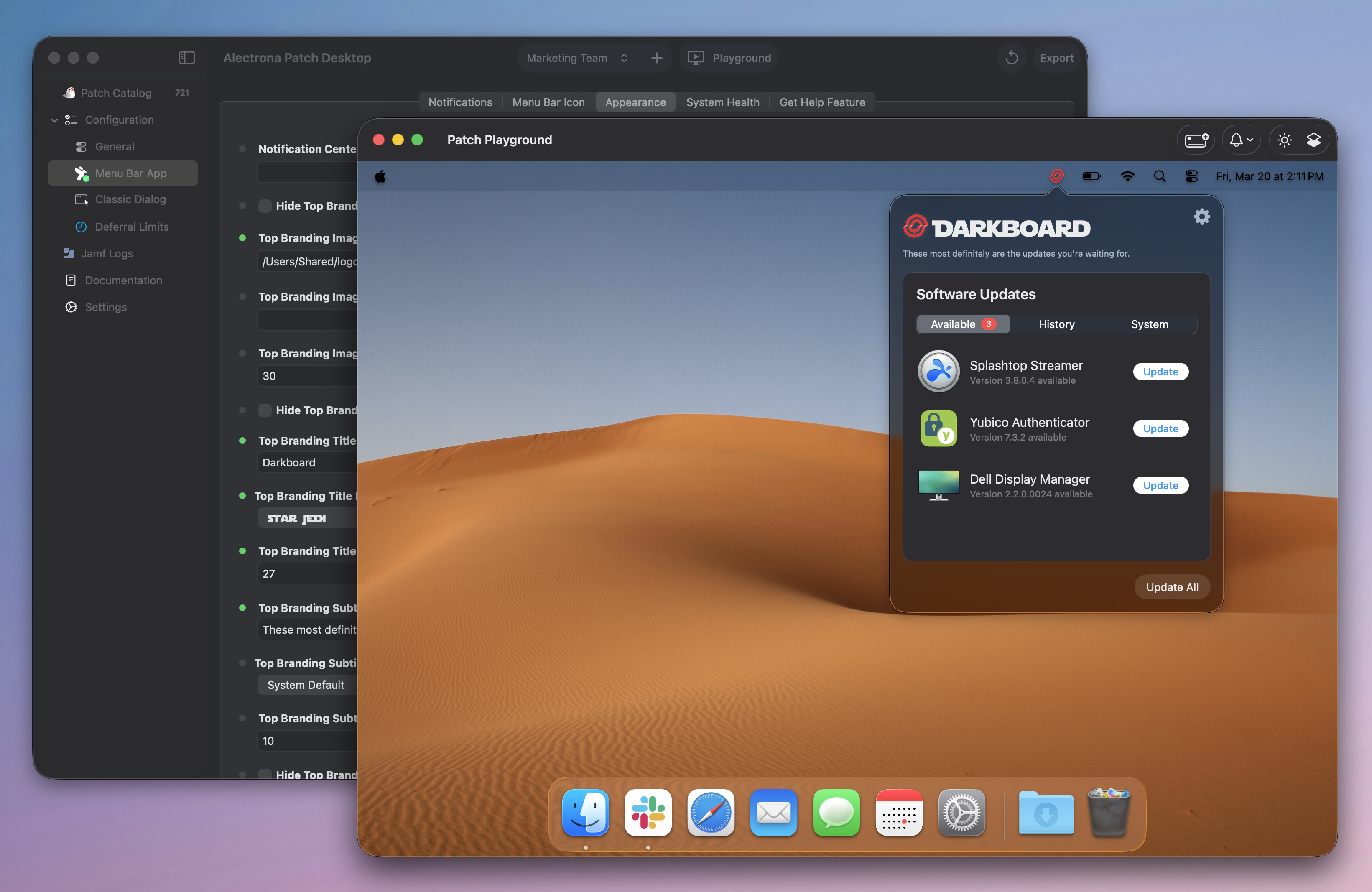Check Hide Top Brand box above the logo path field
This screenshot has height=892, width=1372.
pyautogui.click(x=265, y=206)
